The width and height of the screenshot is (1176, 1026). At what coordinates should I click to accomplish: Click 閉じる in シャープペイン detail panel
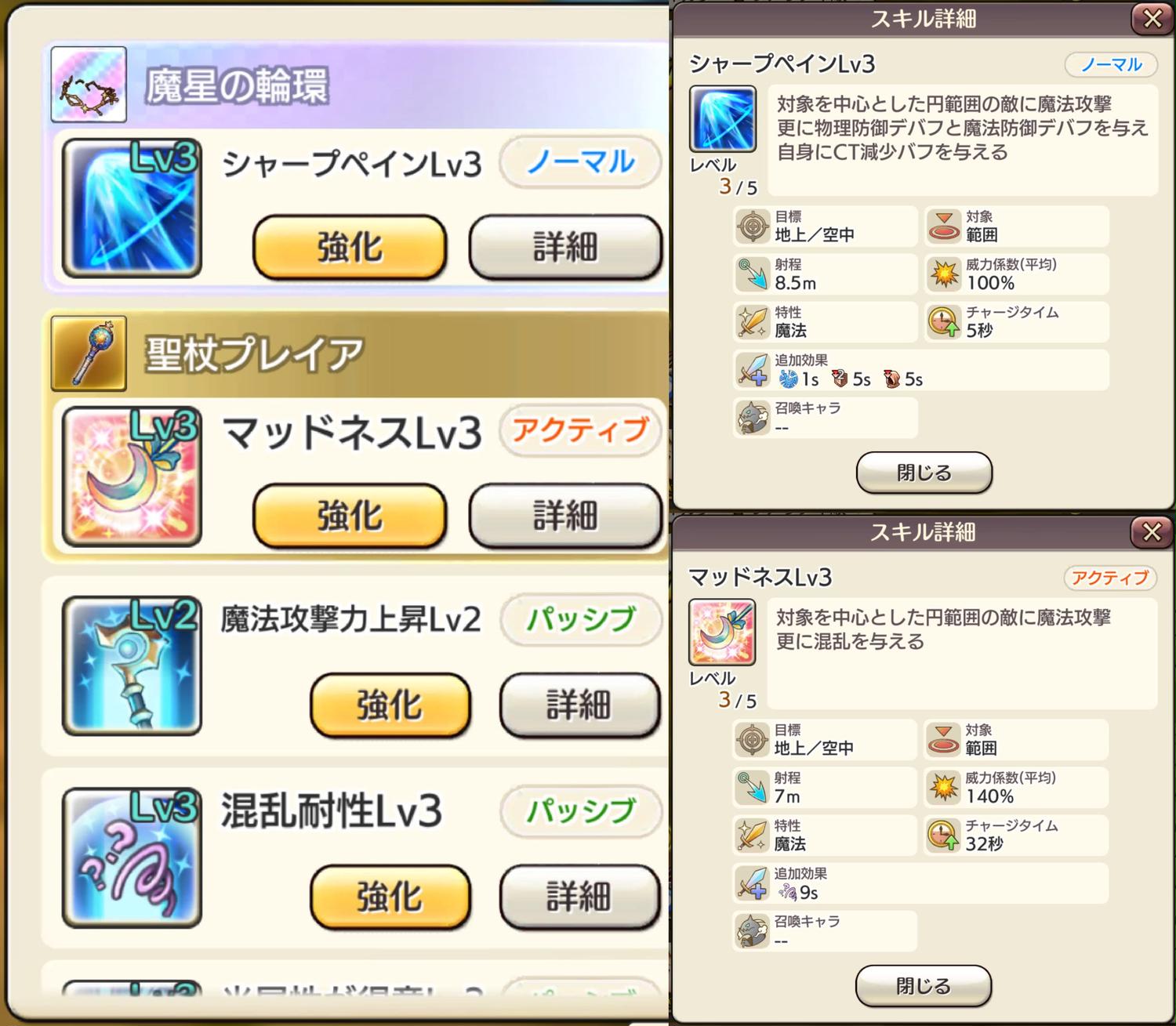pos(924,473)
